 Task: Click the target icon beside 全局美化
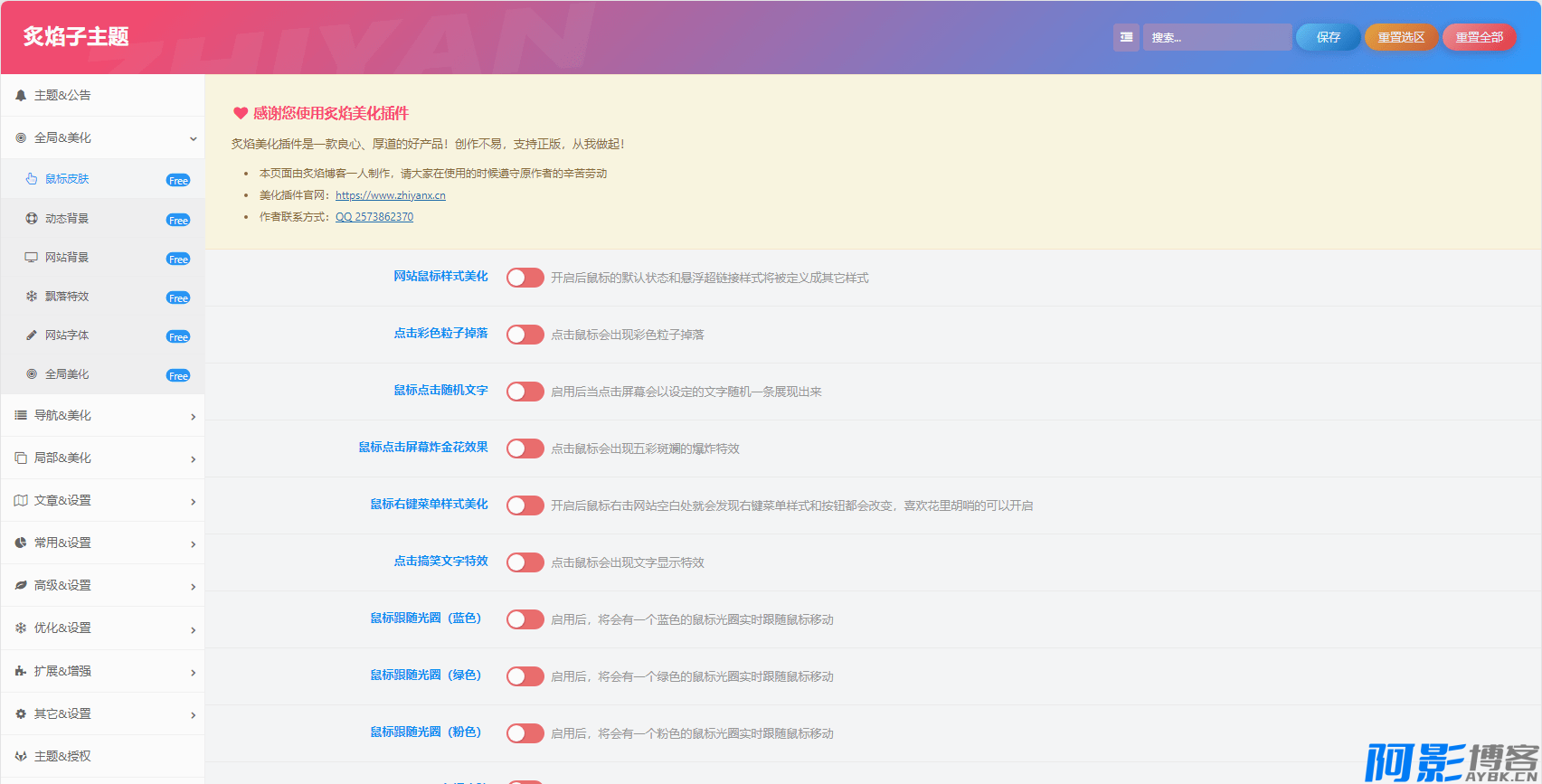(x=32, y=373)
